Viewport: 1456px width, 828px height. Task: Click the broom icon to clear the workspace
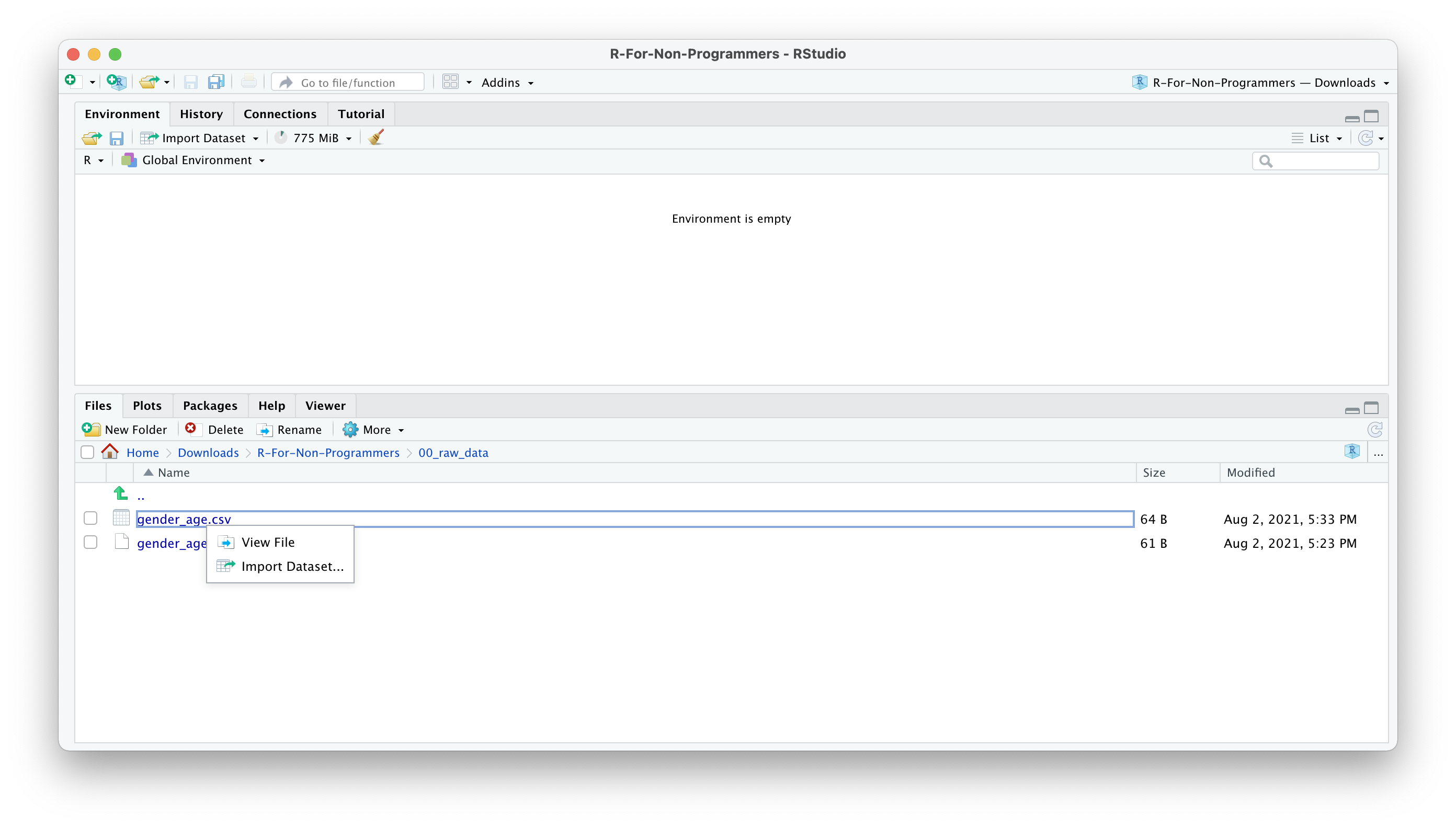click(376, 137)
